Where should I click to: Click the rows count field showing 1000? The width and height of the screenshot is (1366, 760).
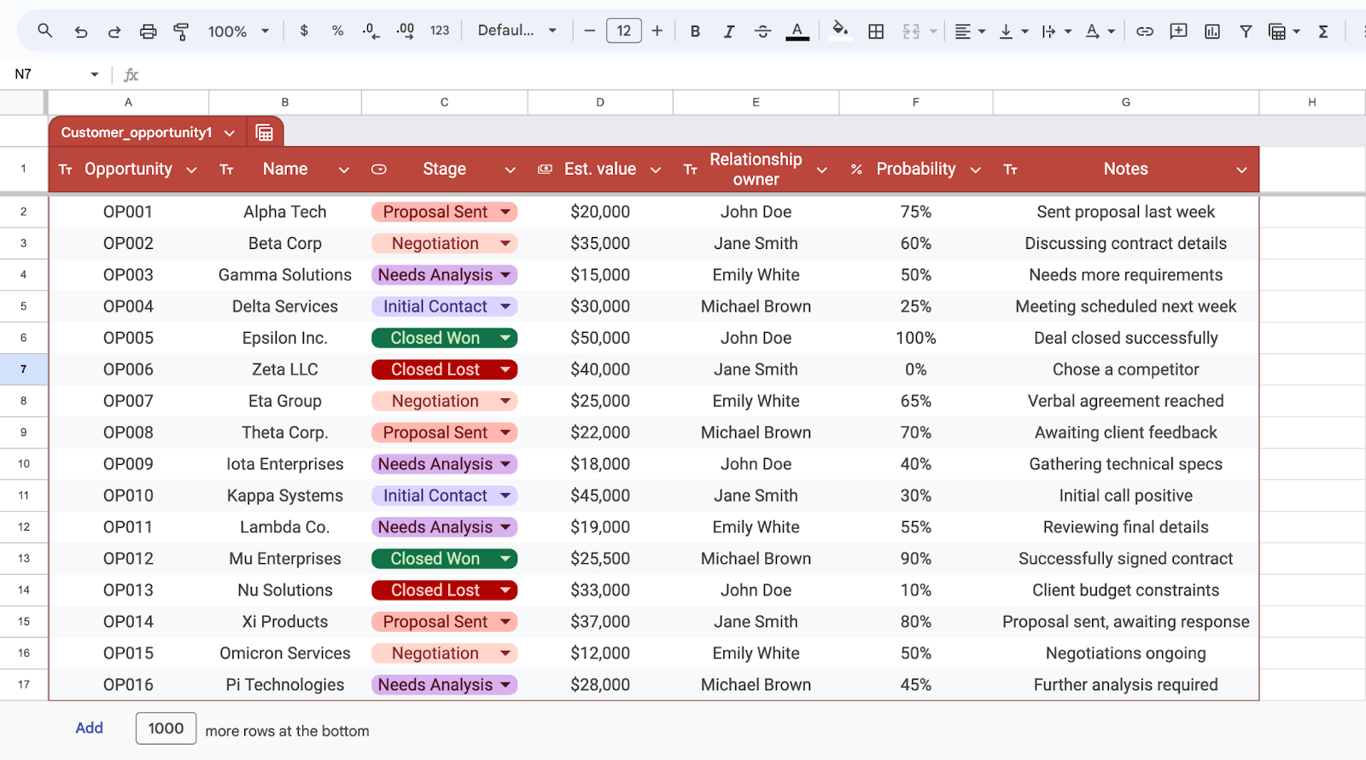point(166,728)
